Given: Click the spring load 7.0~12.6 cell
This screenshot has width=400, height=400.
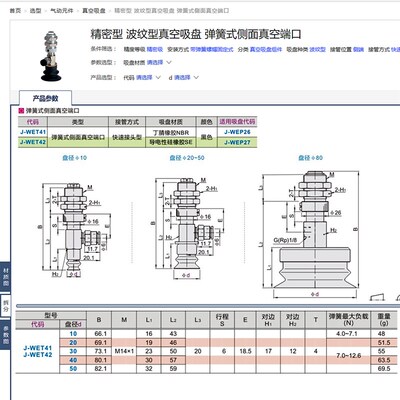Looking at the screenshot, I should pos(349,356).
